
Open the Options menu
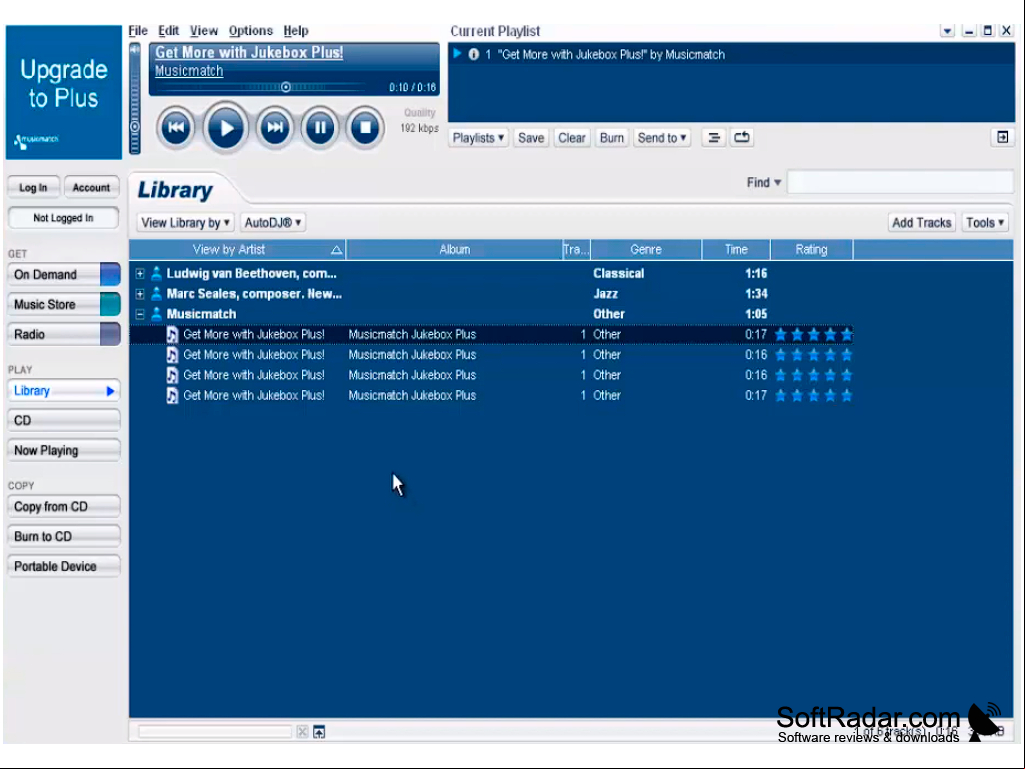point(250,31)
